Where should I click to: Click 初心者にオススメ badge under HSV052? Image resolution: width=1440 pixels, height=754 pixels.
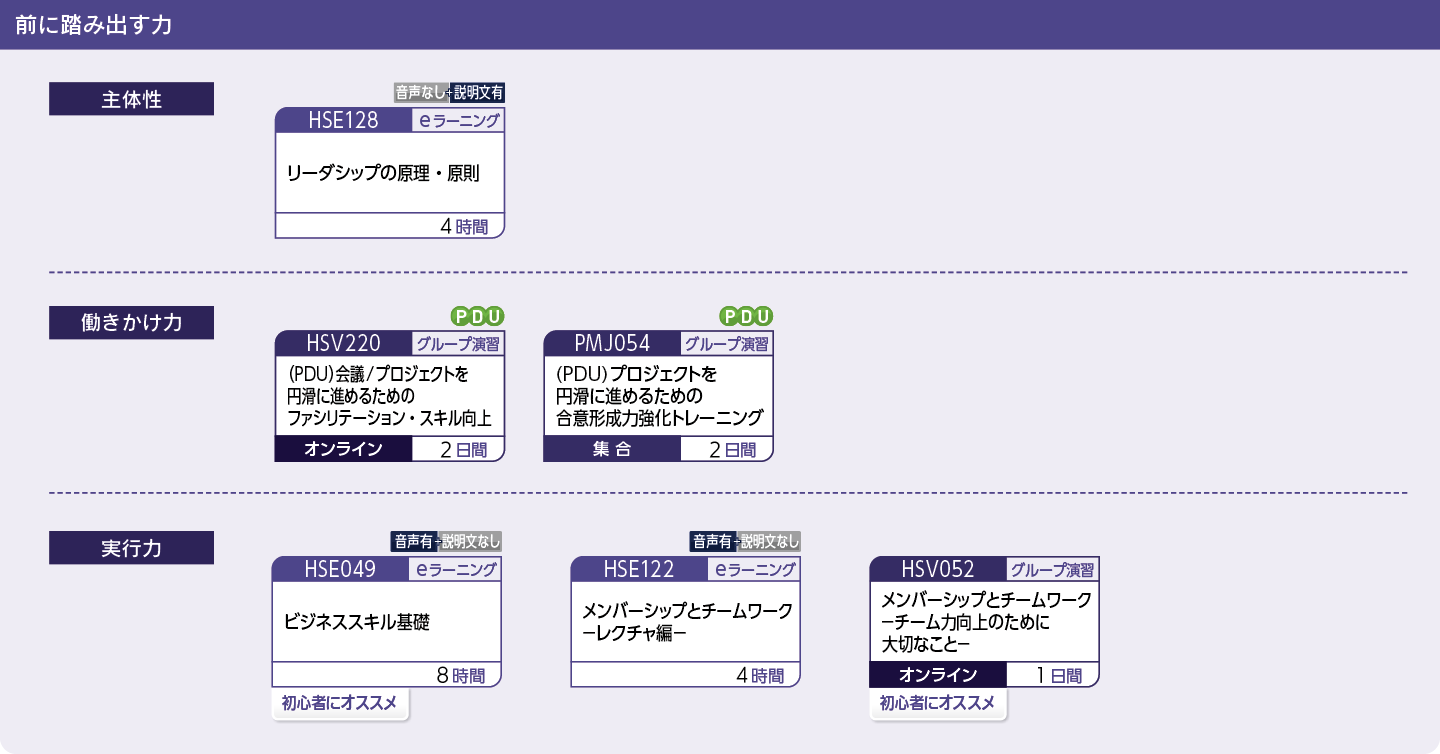[x=938, y=704]
